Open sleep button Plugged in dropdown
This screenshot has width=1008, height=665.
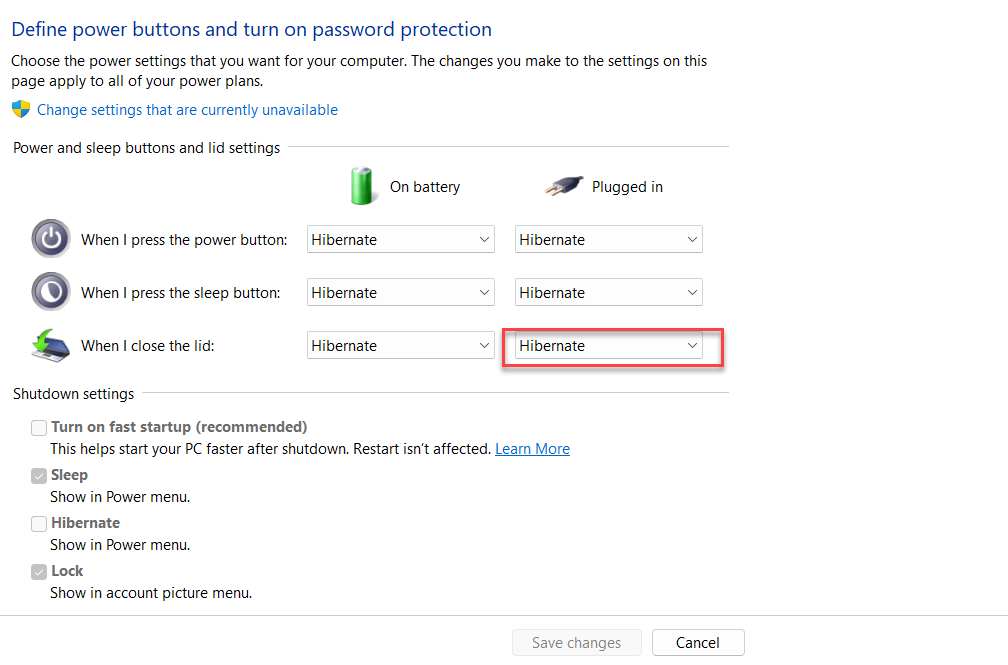(x=608, y=293)
